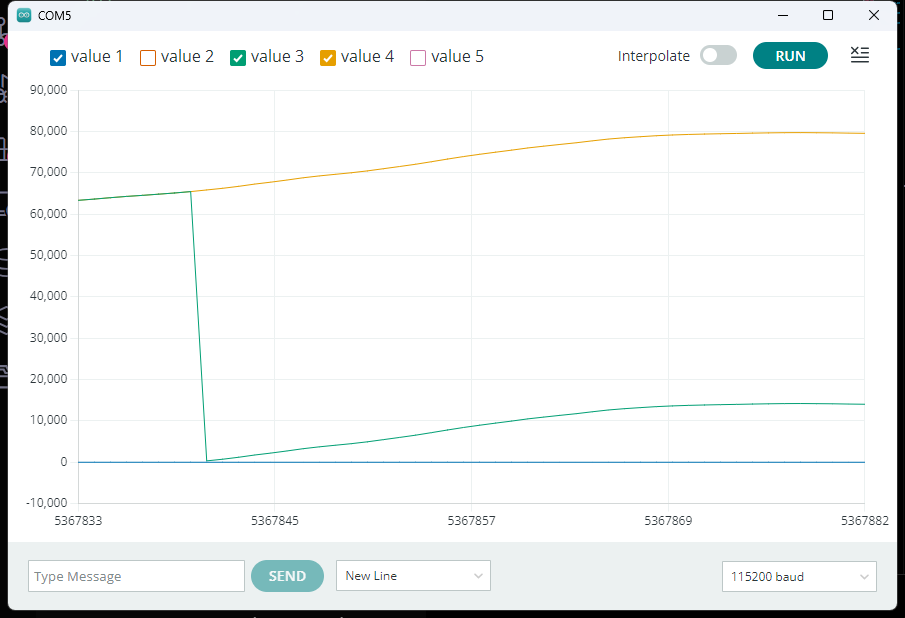Click the blue value 1 line at zero
The image size is (905, 618).
point(600,462)
